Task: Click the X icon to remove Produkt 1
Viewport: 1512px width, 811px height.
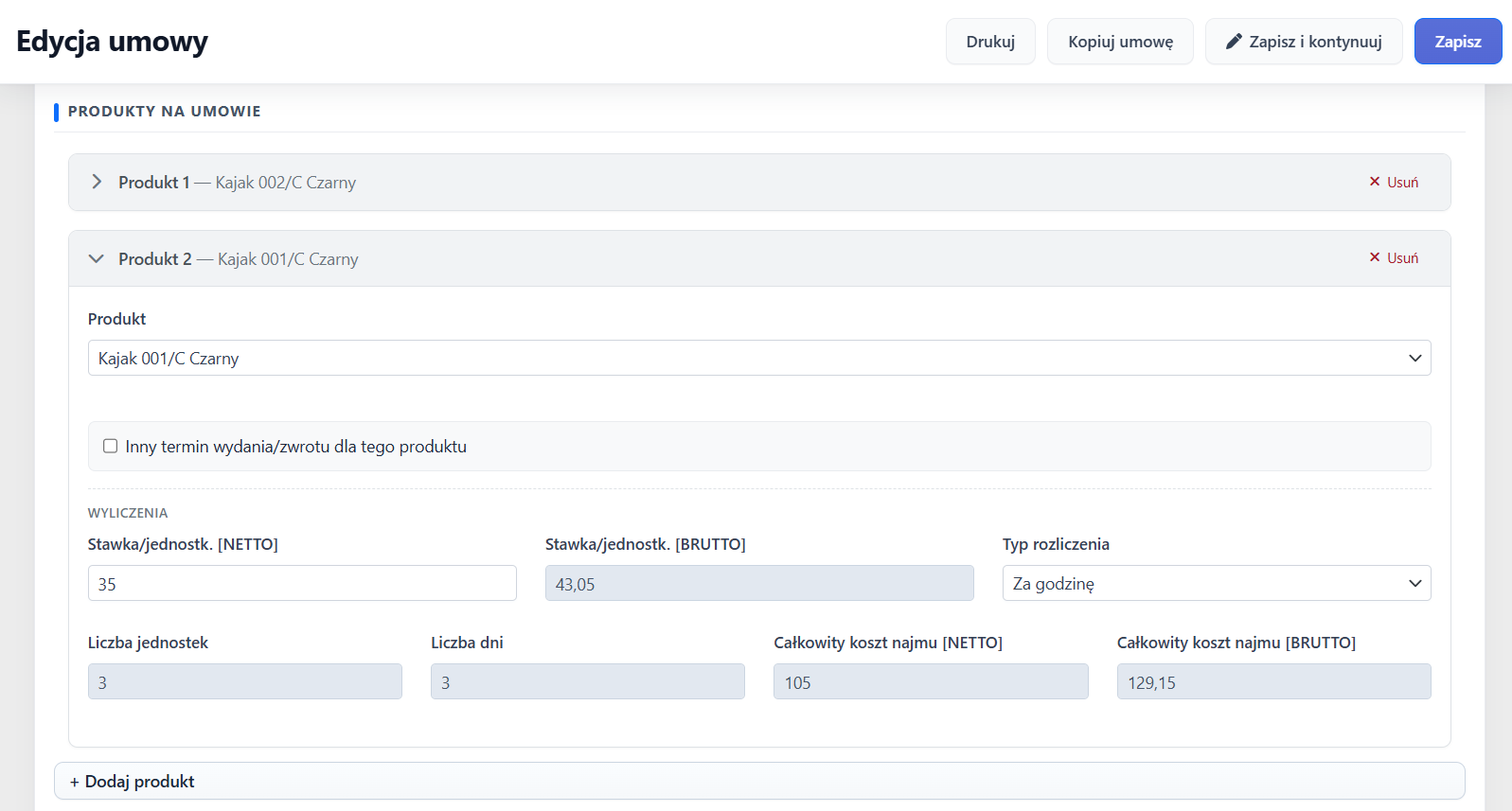Action: 1375,182
